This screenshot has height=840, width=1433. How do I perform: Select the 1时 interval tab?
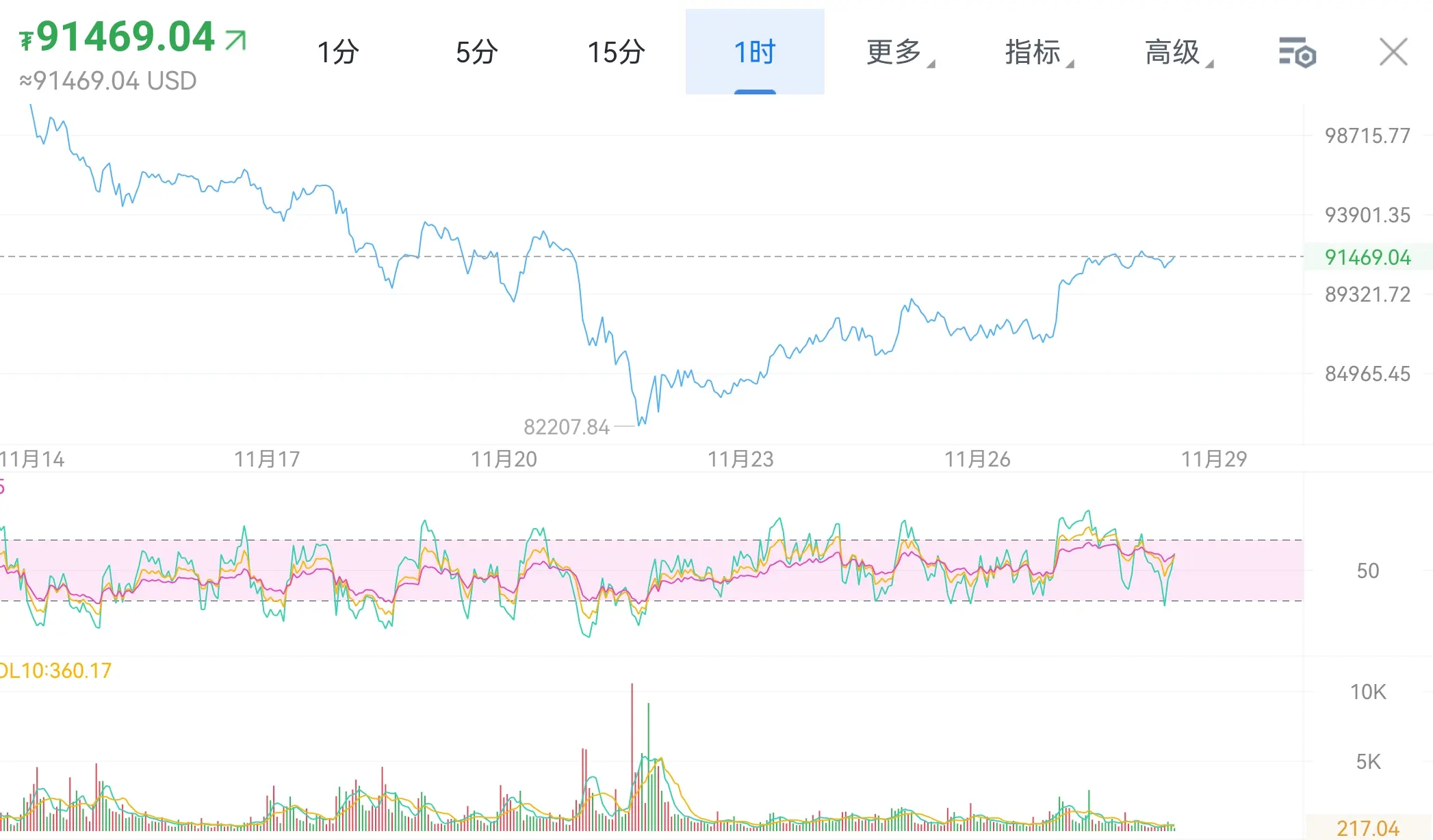coord(755,52)
